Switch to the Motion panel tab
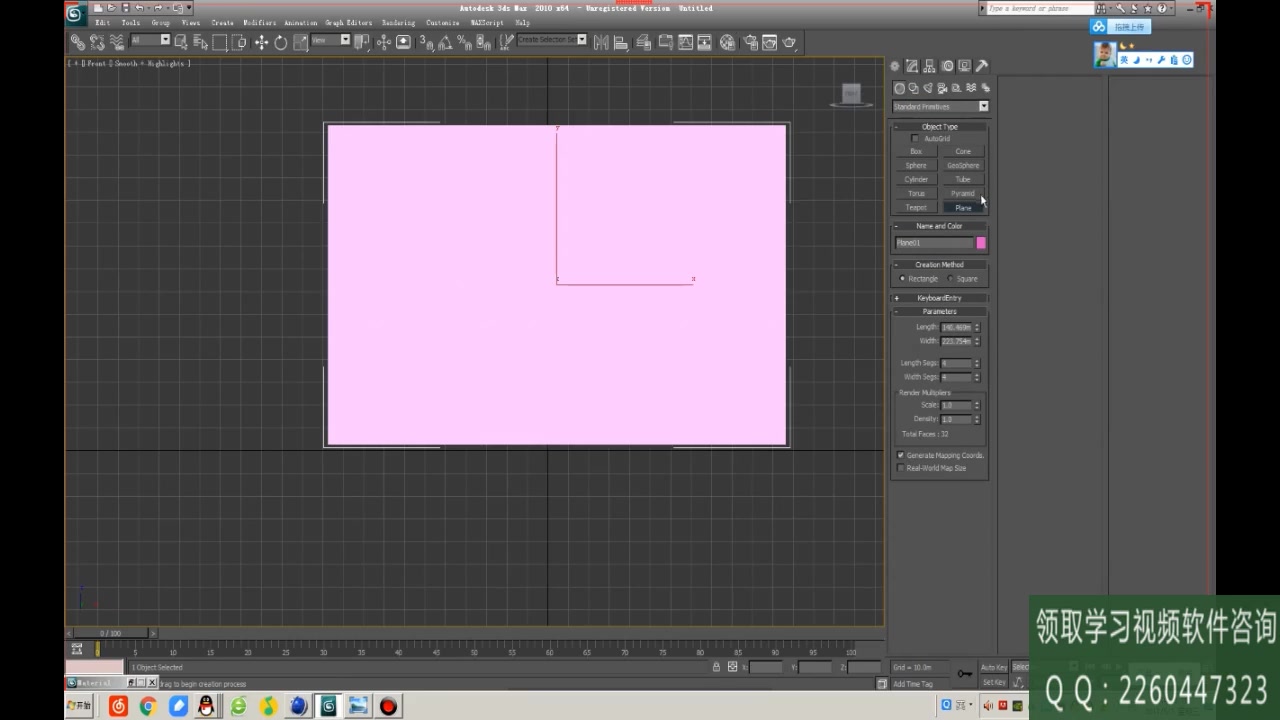 947,66
